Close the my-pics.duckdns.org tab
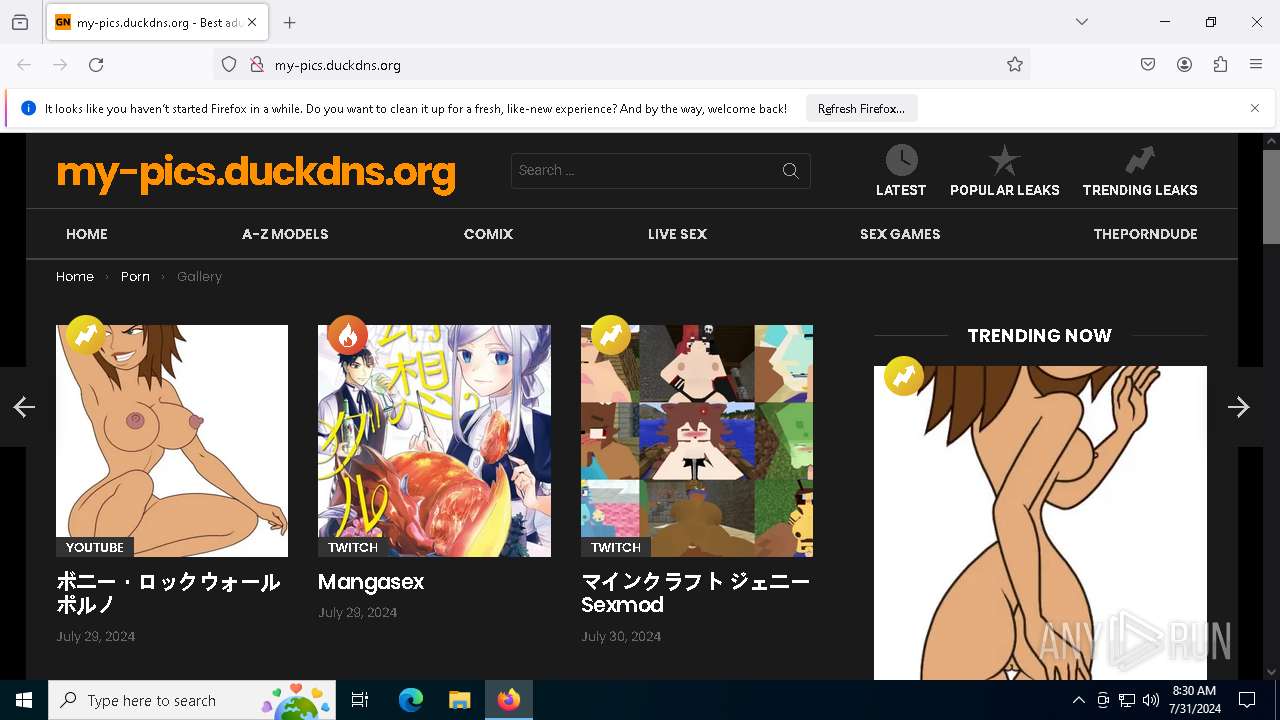1280x720 pixels. [252, 22]
